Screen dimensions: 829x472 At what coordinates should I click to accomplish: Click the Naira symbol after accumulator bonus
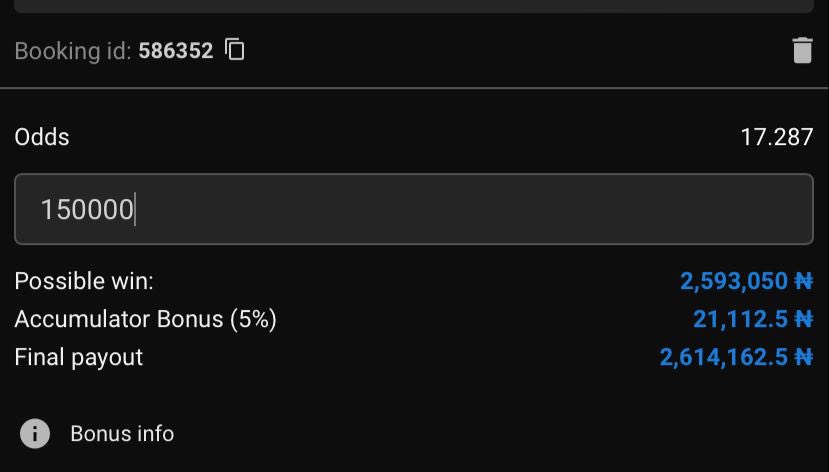[804, 319]
